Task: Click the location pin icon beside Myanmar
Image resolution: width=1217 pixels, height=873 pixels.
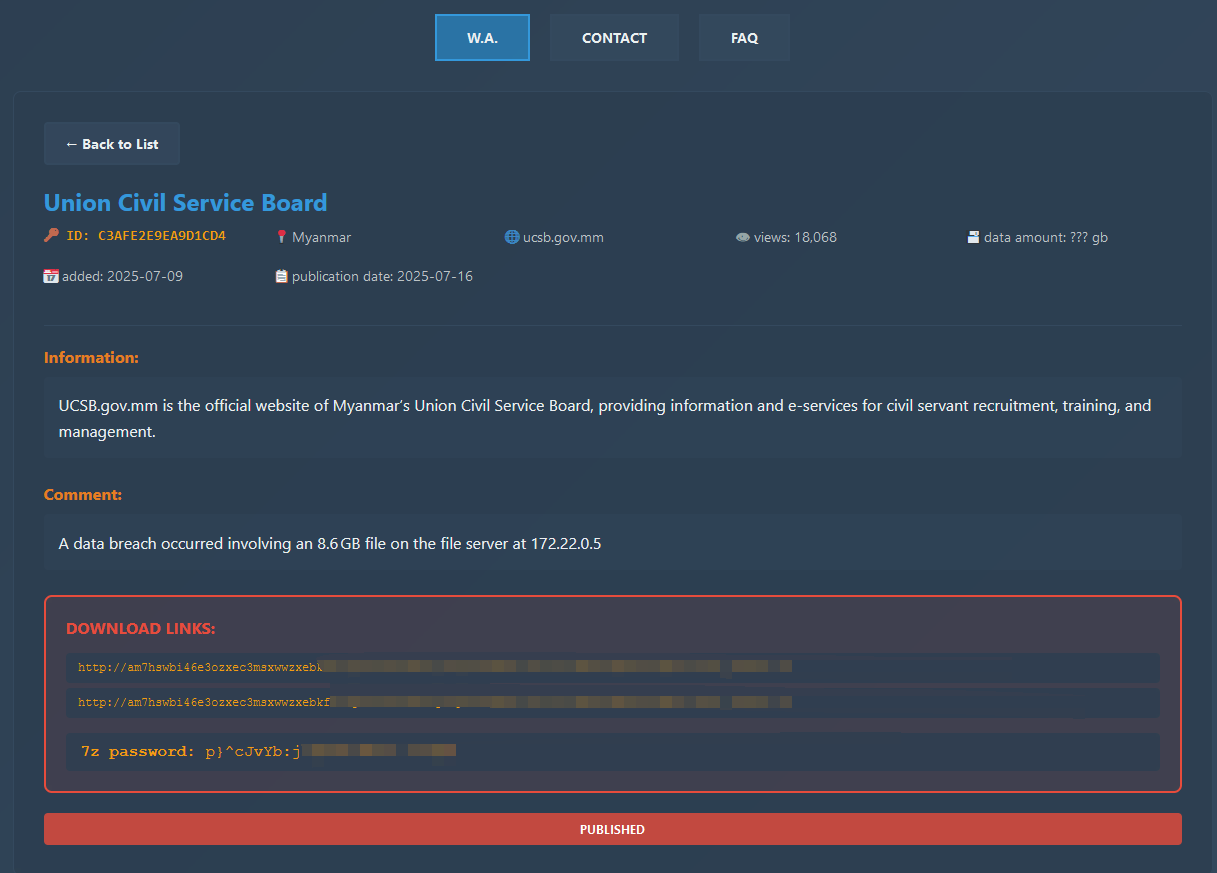Action: [x=282, y=237]
